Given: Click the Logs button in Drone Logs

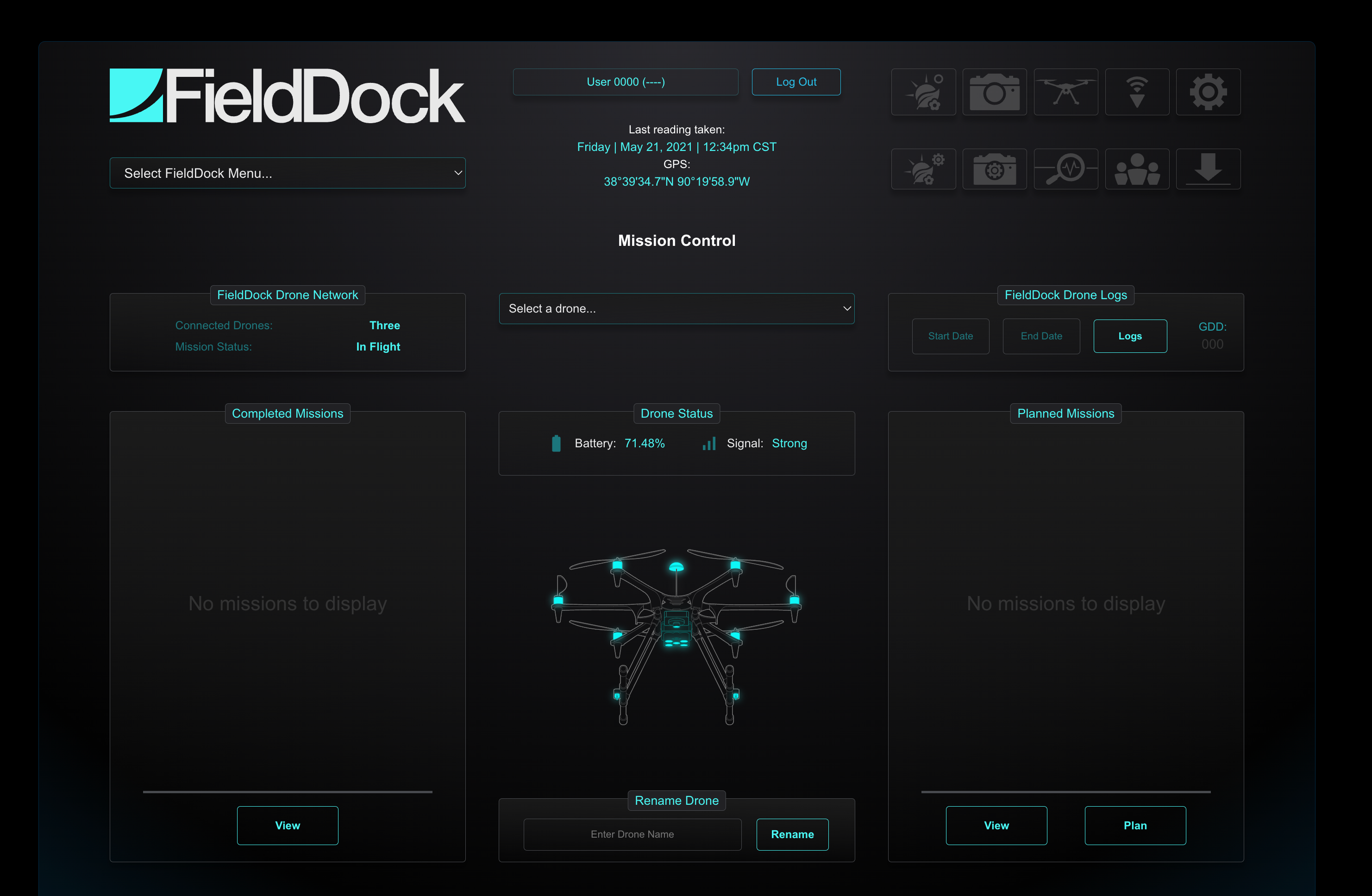Looking at the screenshot, I should pyautogui.click(x=1130, y=336).
